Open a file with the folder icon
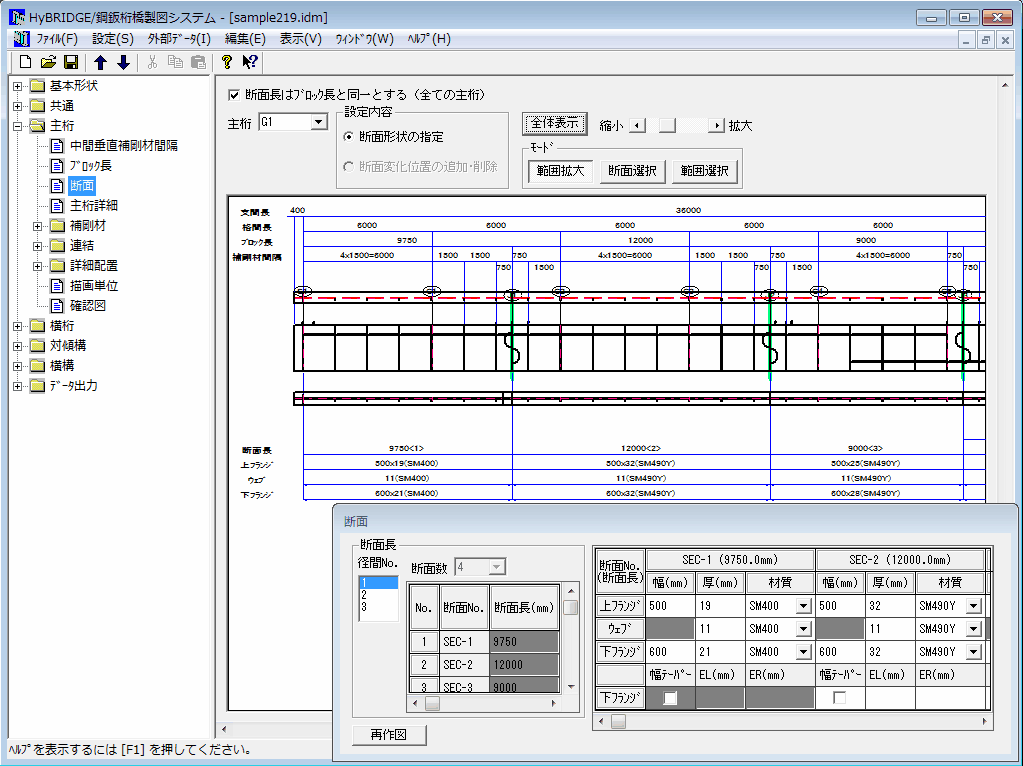This screenshot has width=1023, height=766. 48,62
